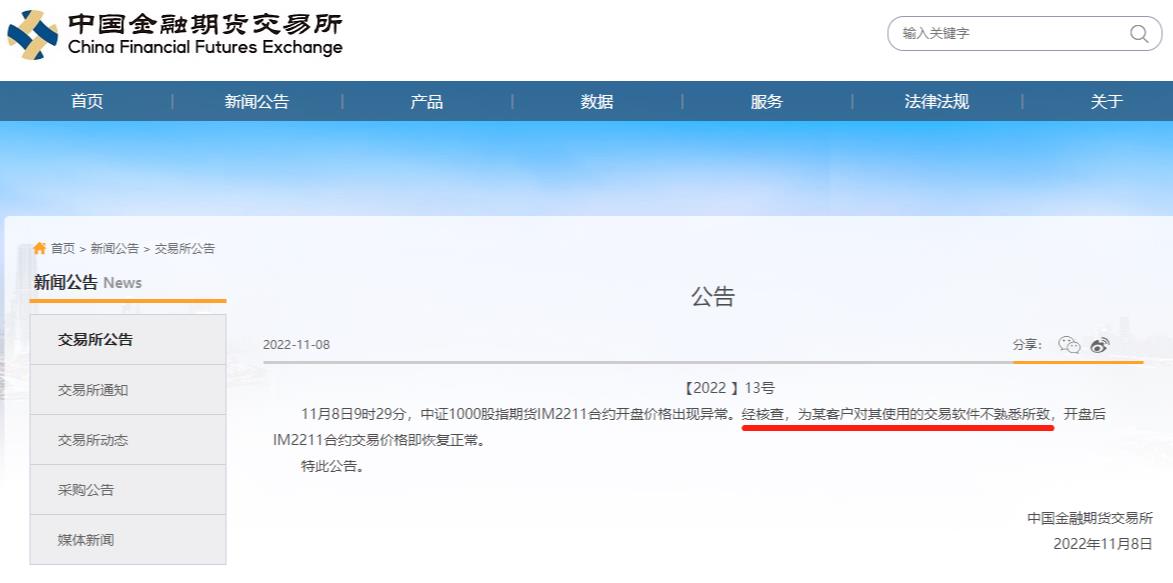The height and width of the screenshot is (583, 1173).
Task: View 采购公告 from the sidebar
Action: (x=86, y=490)
